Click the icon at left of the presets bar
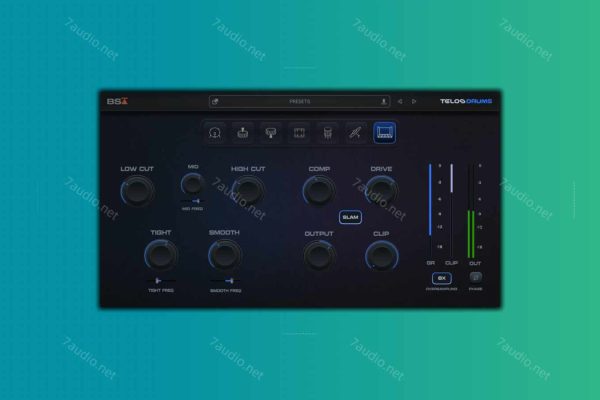Image resolution: width=600 pixels, height=400 pixels. click(215, 101)
